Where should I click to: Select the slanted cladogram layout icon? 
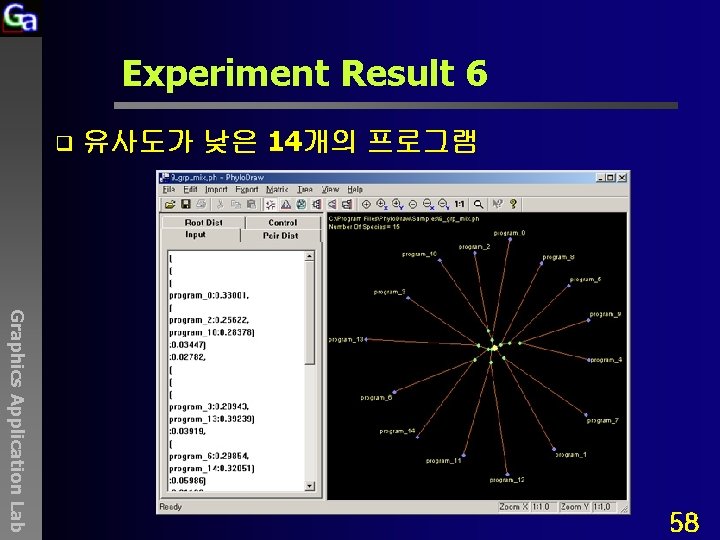(x=332, y=204)
